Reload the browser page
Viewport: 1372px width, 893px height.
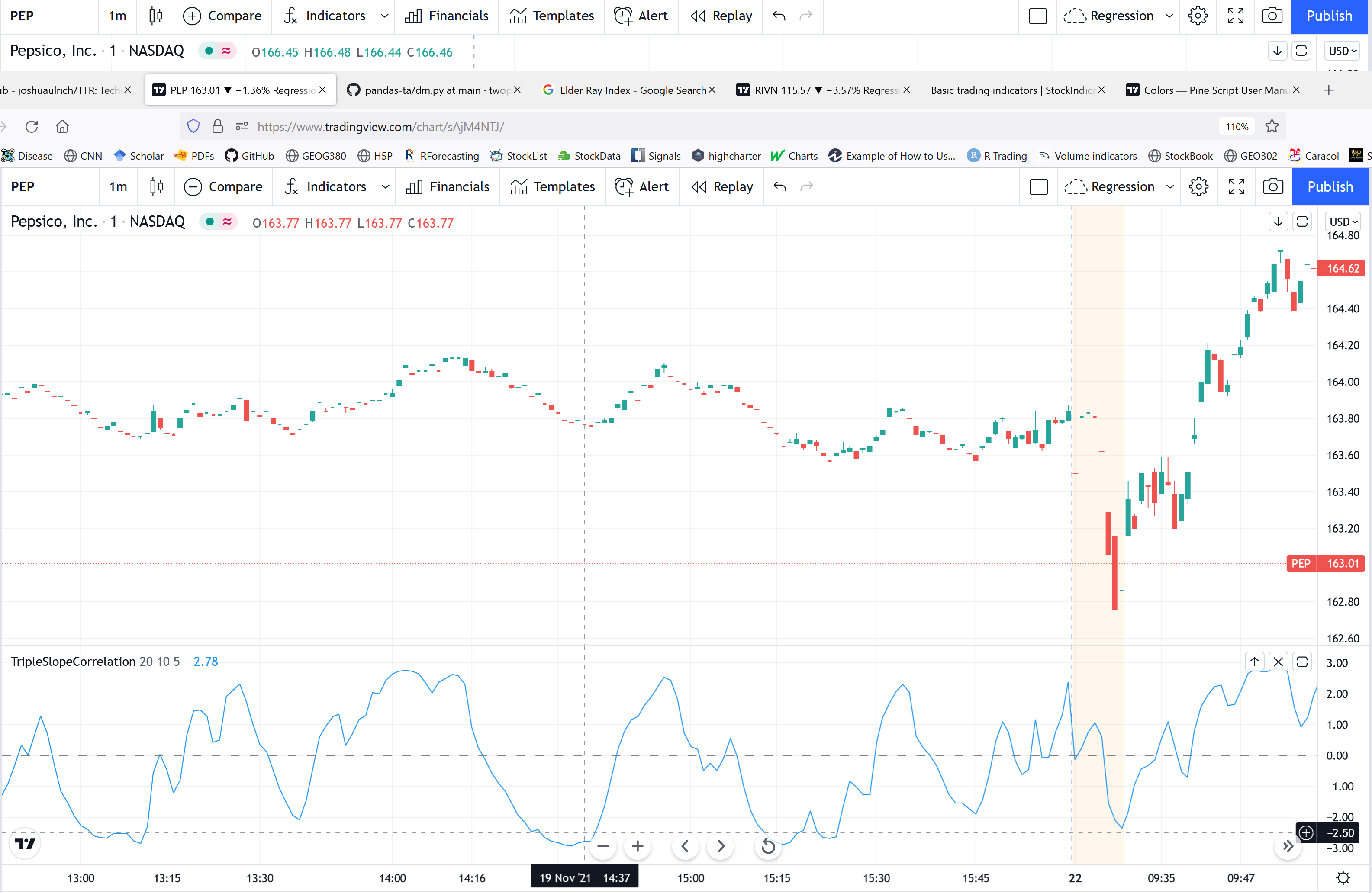32,126
